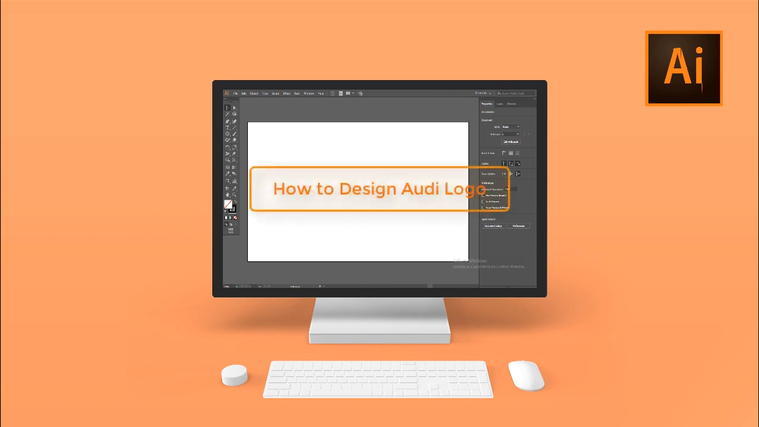
Task: Click the Document Setup button
Action: (493, 226)
